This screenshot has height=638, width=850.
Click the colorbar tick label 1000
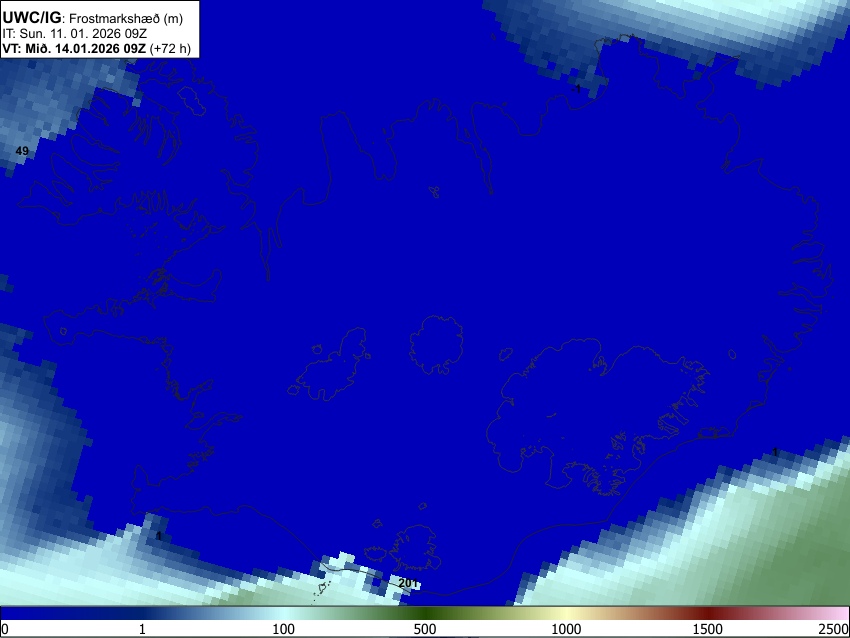coord(566,629)
